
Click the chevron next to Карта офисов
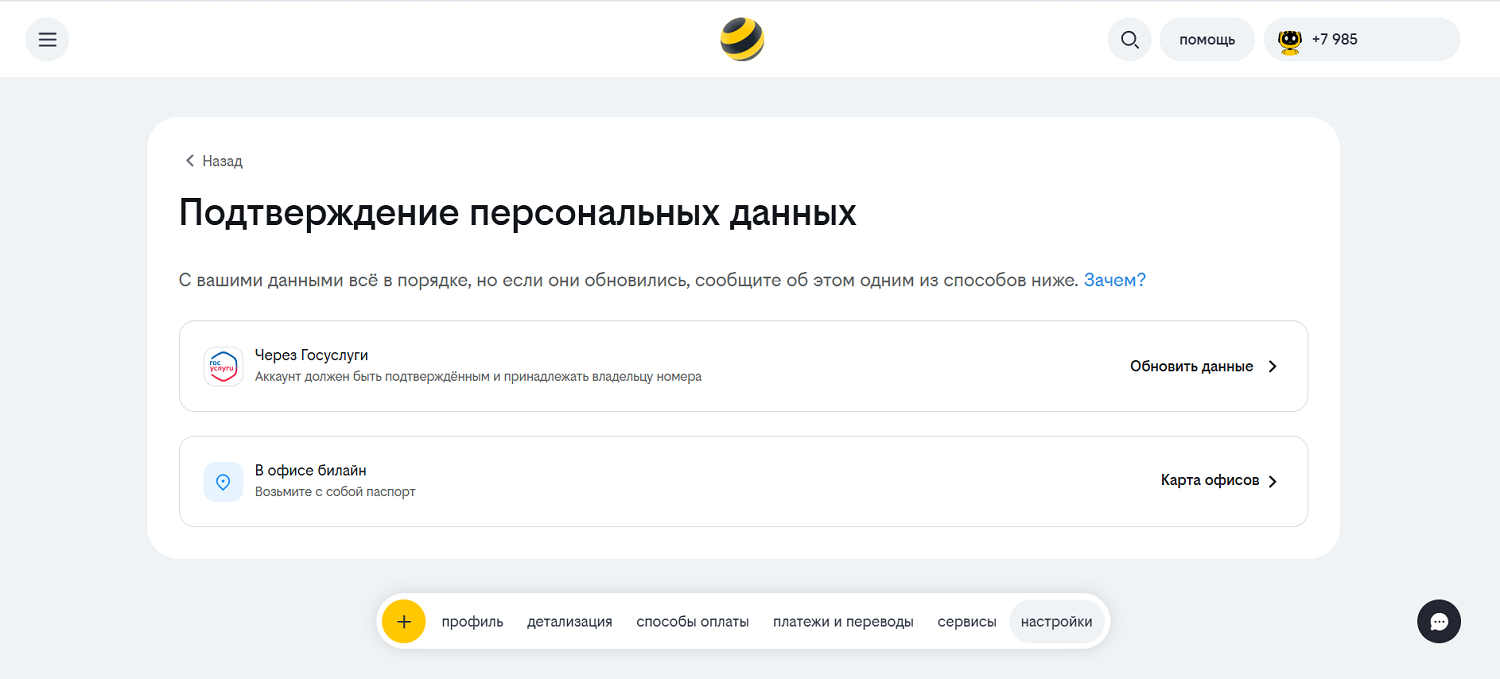pos(1272,481)
